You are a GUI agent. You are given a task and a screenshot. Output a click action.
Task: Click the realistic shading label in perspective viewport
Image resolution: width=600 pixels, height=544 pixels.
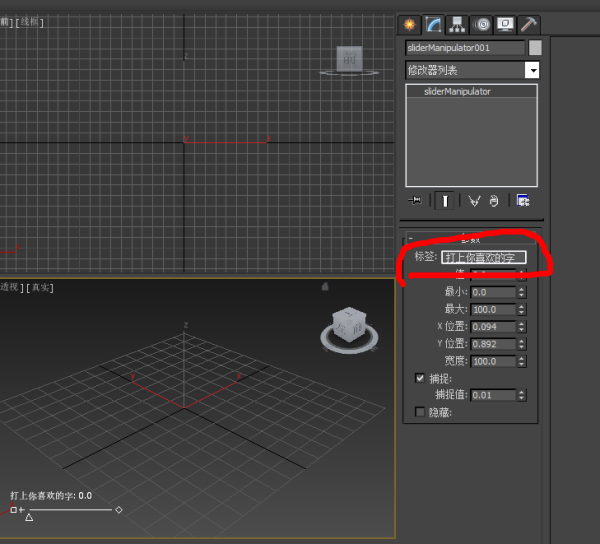coord(40,287)
